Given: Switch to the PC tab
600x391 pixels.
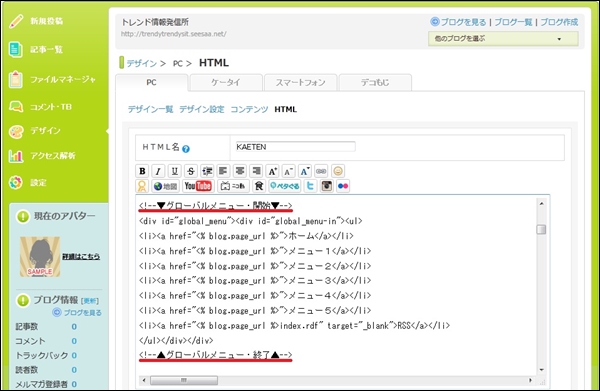Looking at the screenshot, I should point(152,83).
